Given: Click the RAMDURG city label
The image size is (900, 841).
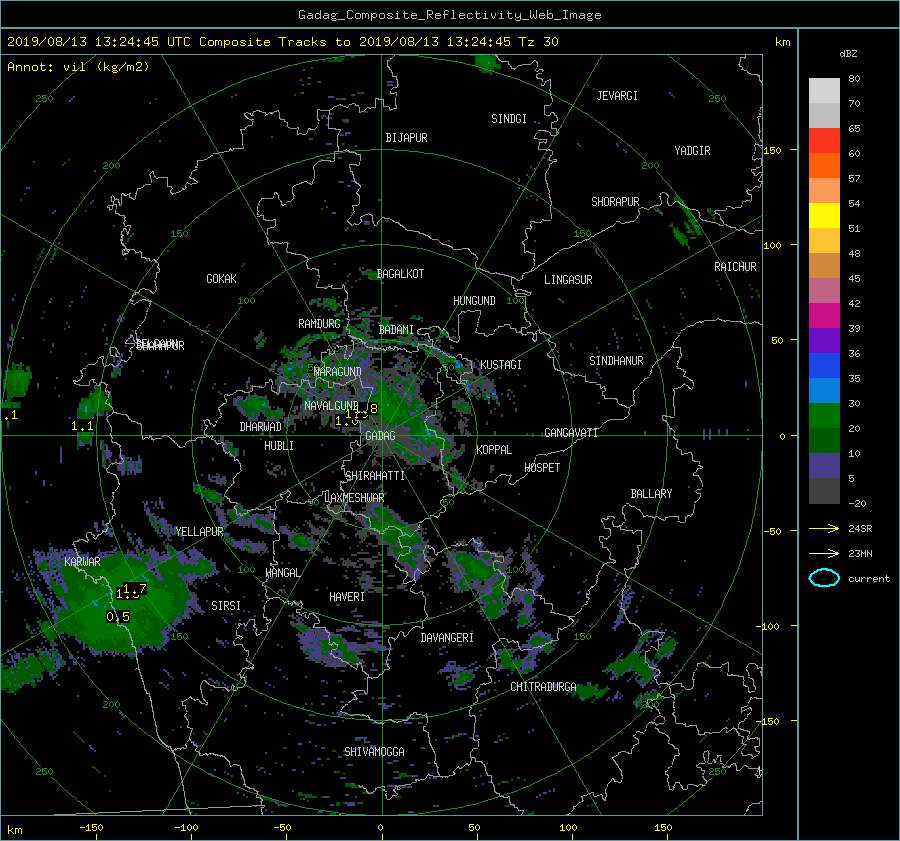Looking at the screenshot, I should click(319, 324).
